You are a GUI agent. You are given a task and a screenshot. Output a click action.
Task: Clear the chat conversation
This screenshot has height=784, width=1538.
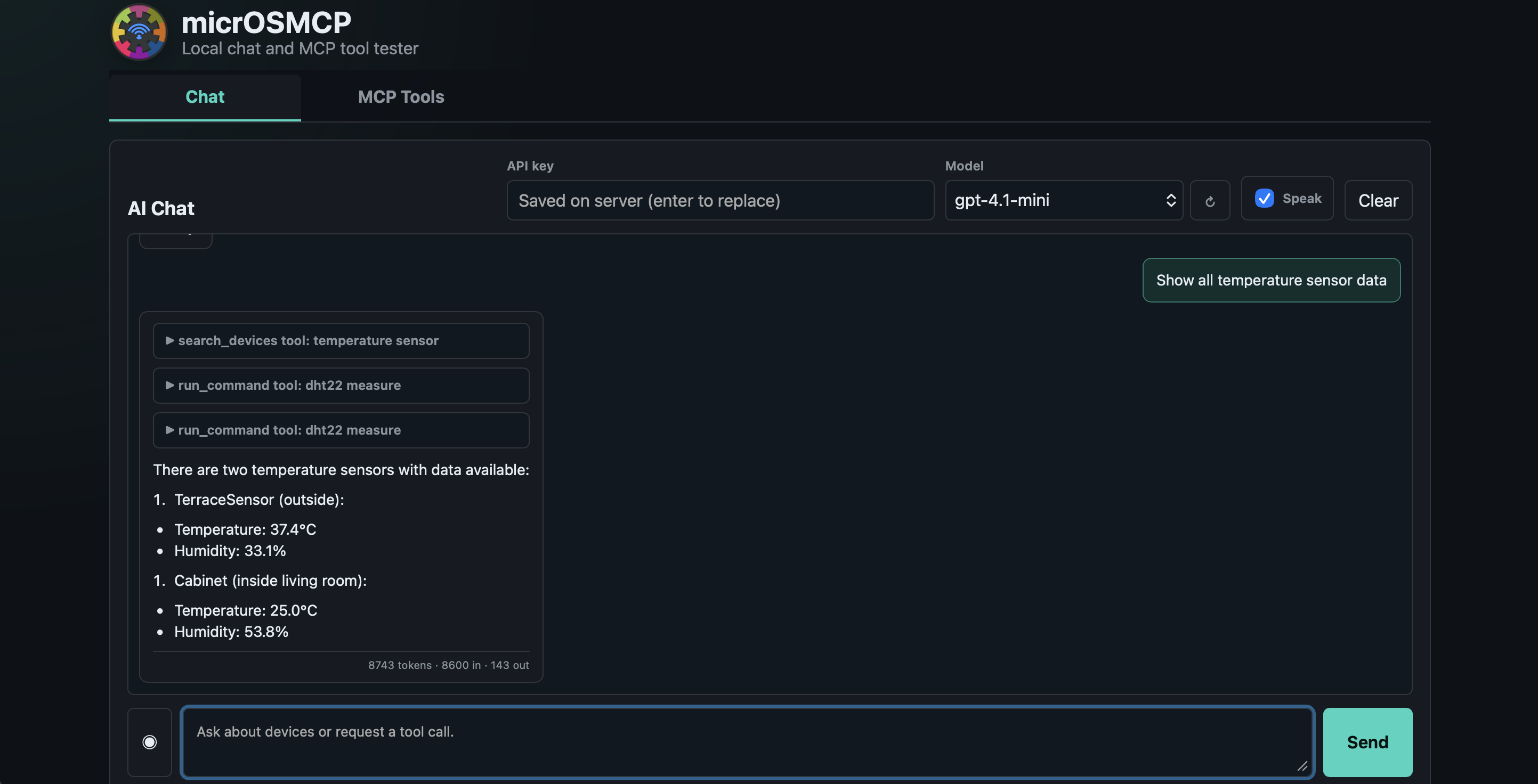pyautogui.click(x=1378, y=200)
